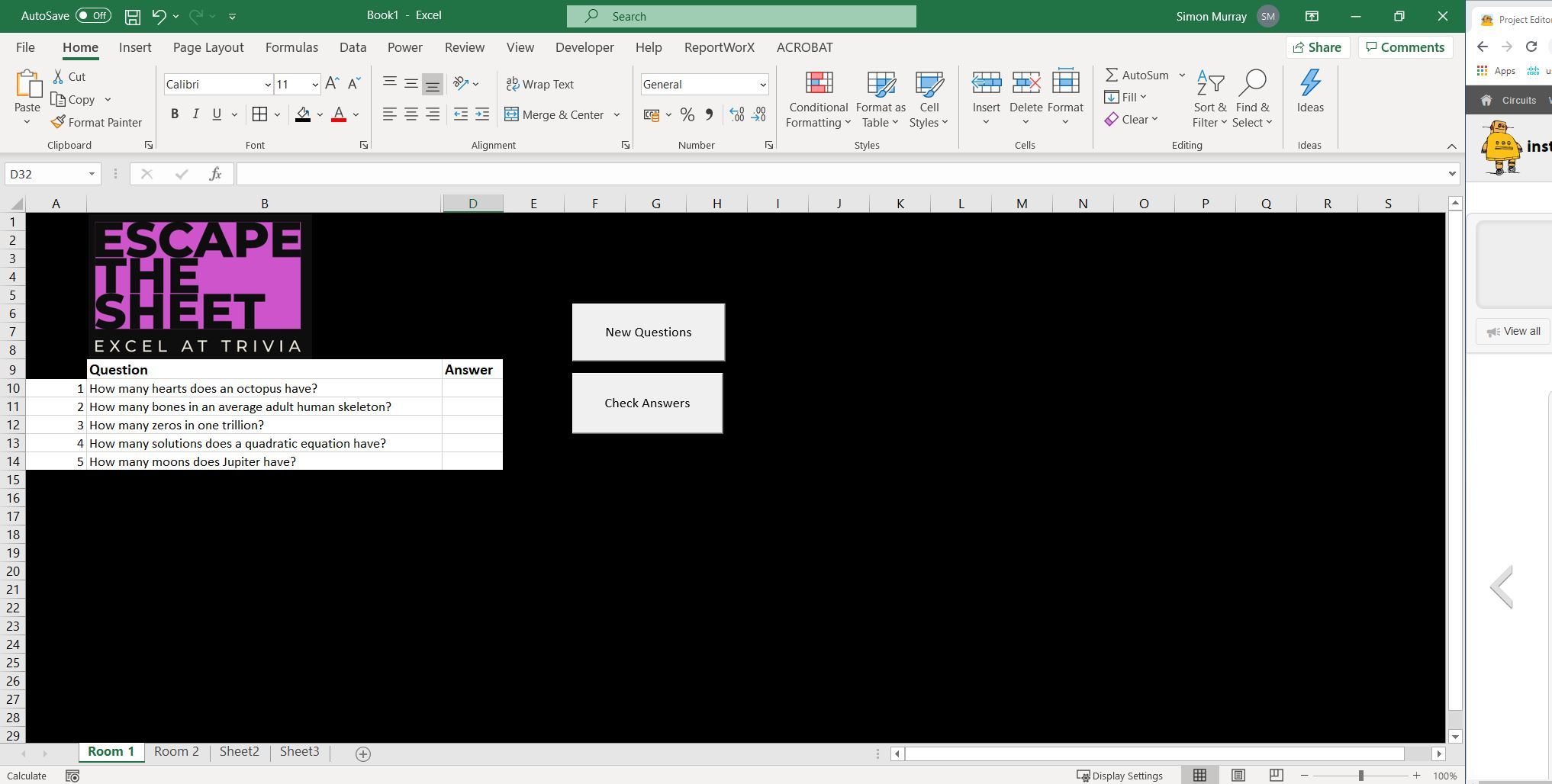
Task: Collapse the ribbon with the caret
Action: [x=1451, y=146]
